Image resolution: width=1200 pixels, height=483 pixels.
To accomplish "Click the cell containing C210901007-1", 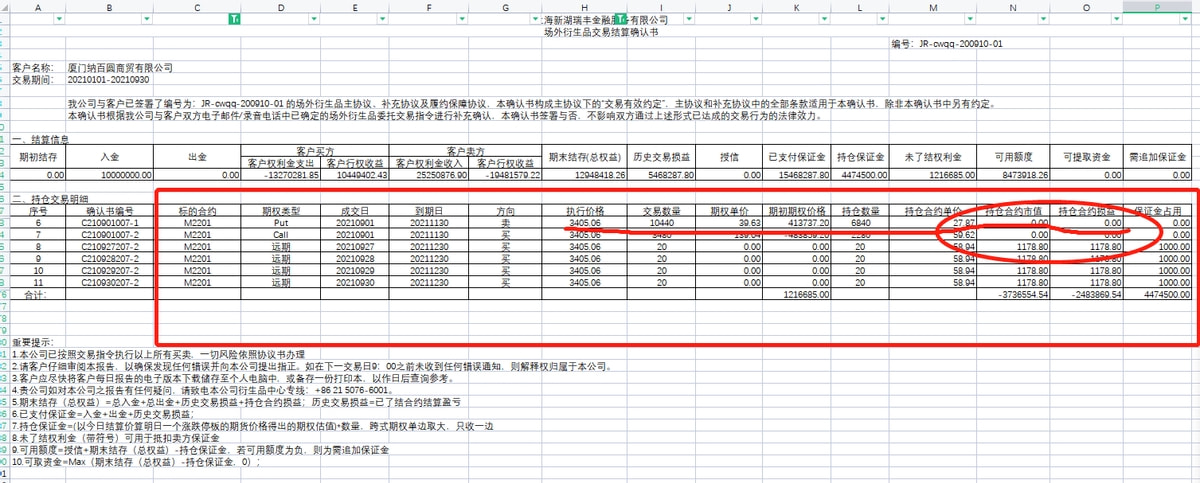I will pos(108,222).
